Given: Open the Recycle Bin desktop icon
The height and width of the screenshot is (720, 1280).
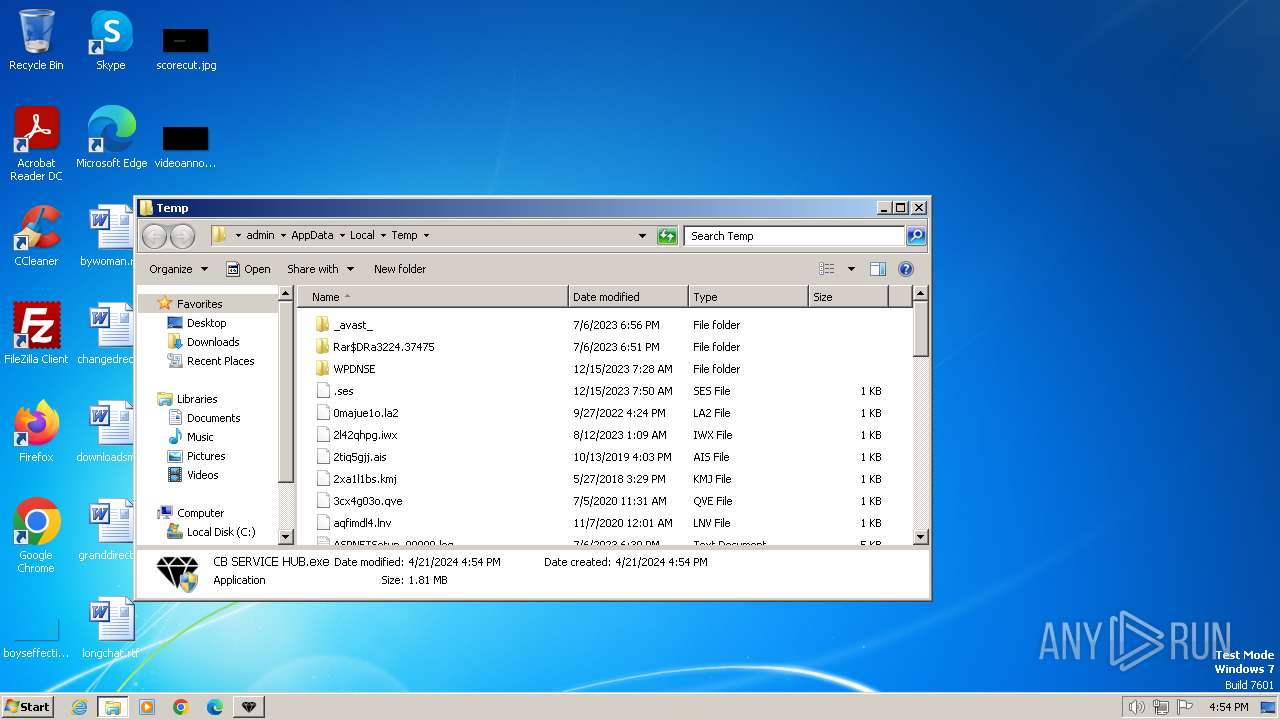Looking at the screenshot, I should click(36, 40).
